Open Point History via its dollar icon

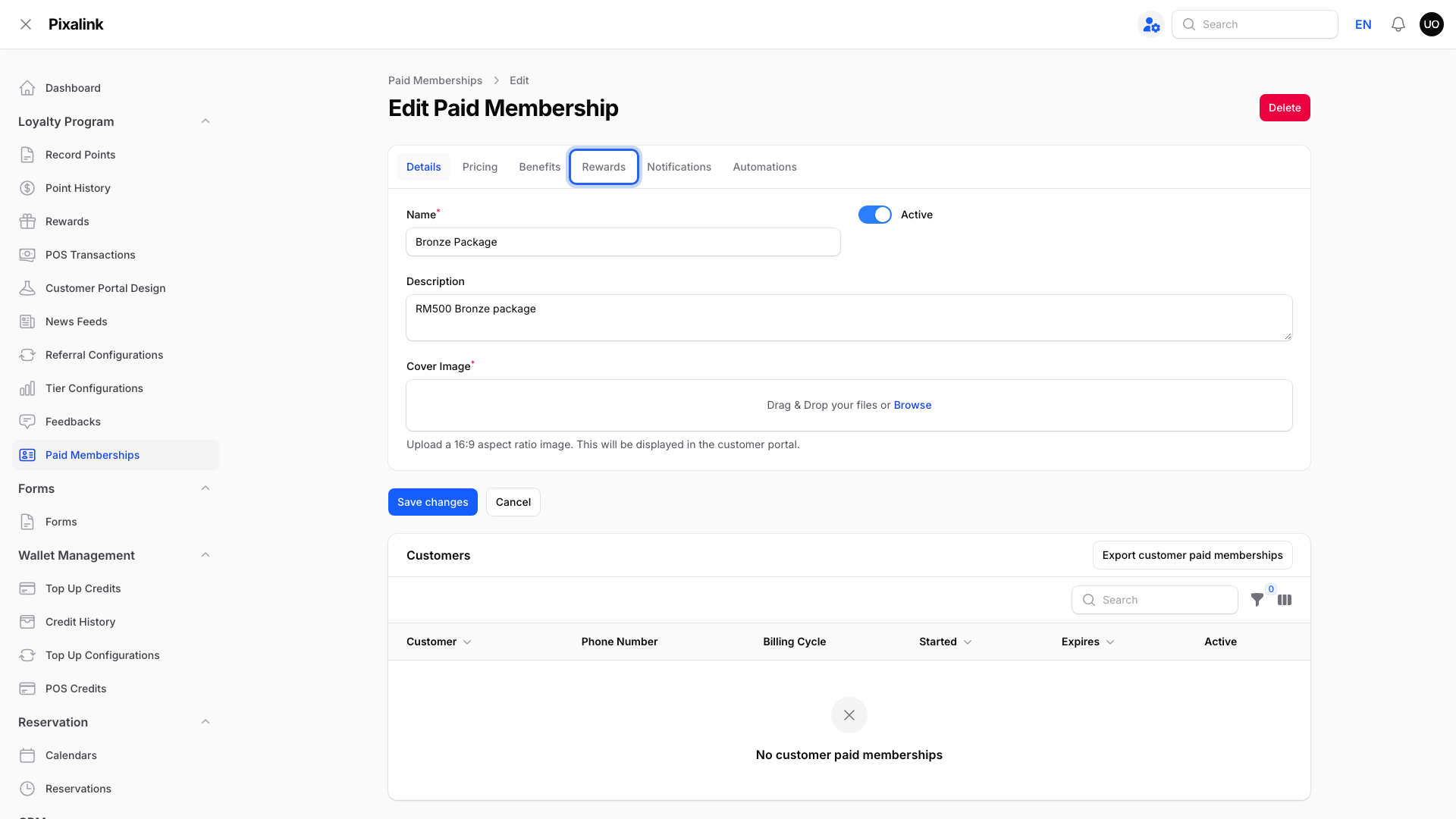click(x=27, y=188)
